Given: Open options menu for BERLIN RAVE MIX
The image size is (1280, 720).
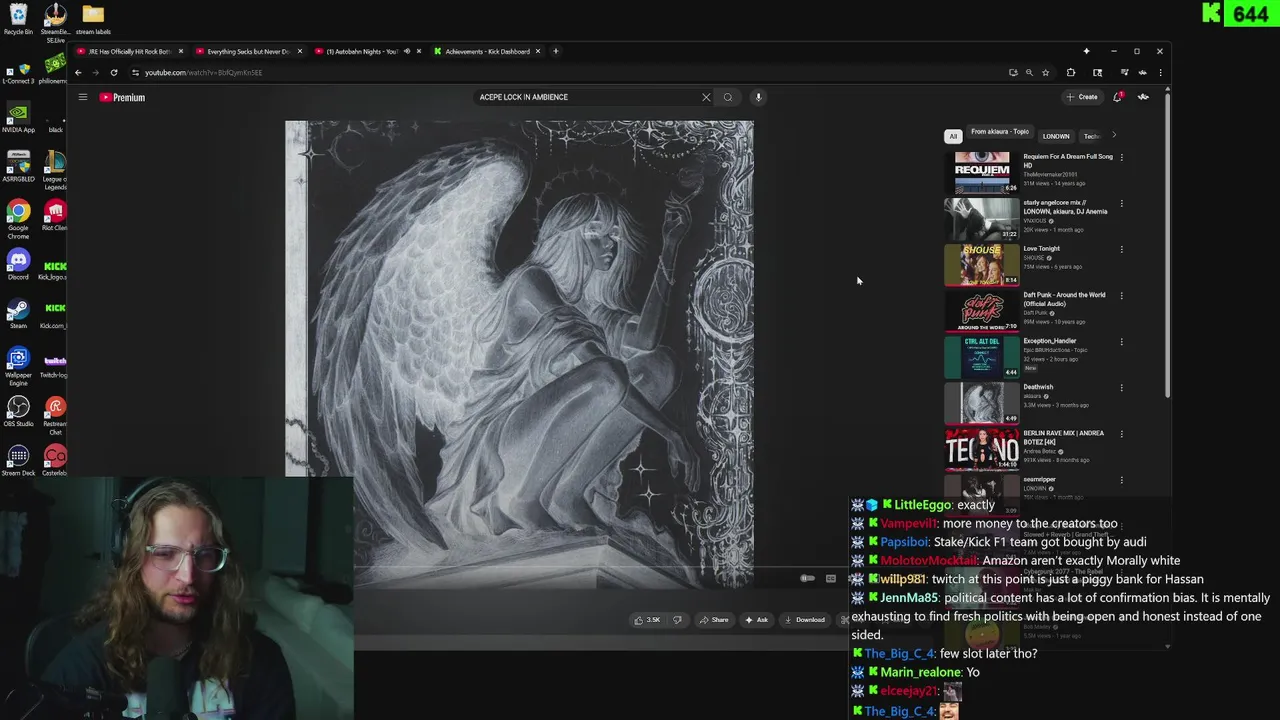Looking at the screenshot, I should [x=1121, y=434].
